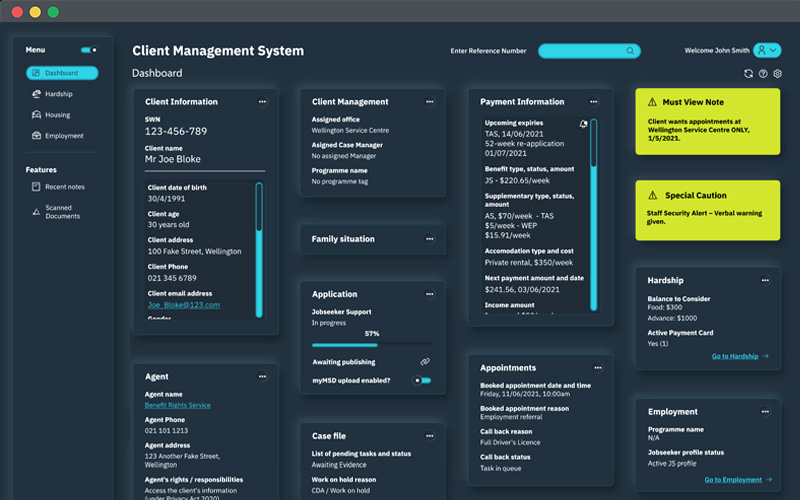Open Application card options menu
This screenshot has width=800, height=500.
[430, 294]
